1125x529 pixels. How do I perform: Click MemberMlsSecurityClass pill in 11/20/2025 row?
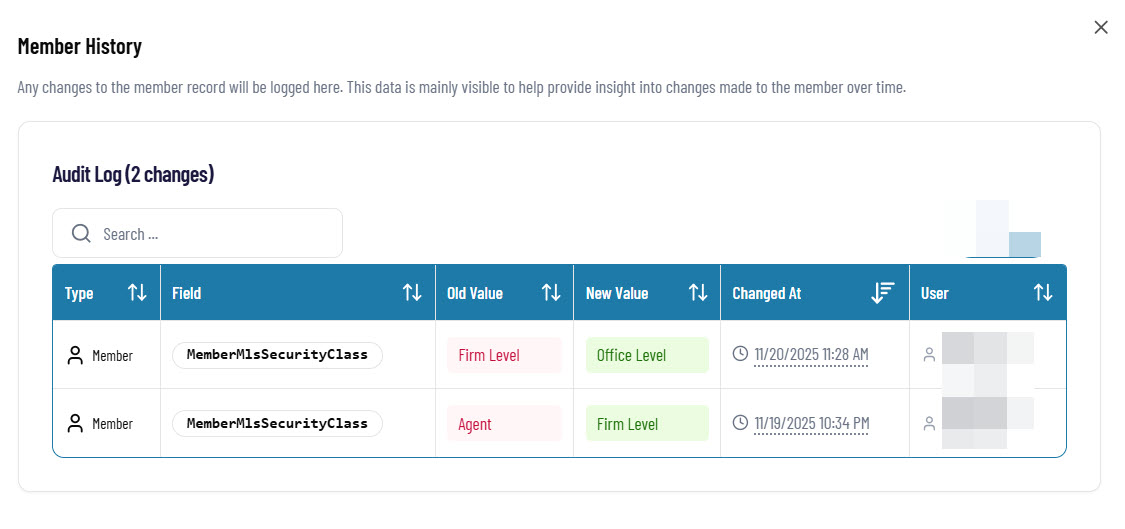pyautogui.click(x=277, y=355)
